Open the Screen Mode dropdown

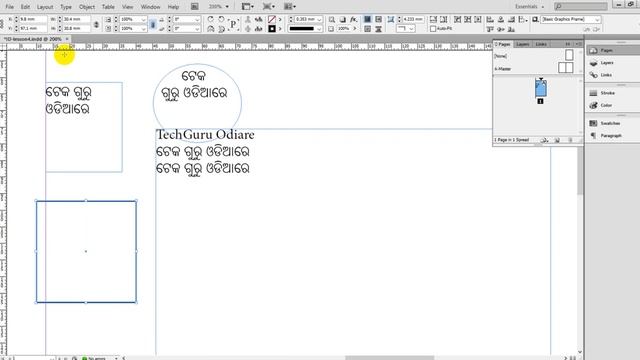pyautogui.click(x=269, y=7)
